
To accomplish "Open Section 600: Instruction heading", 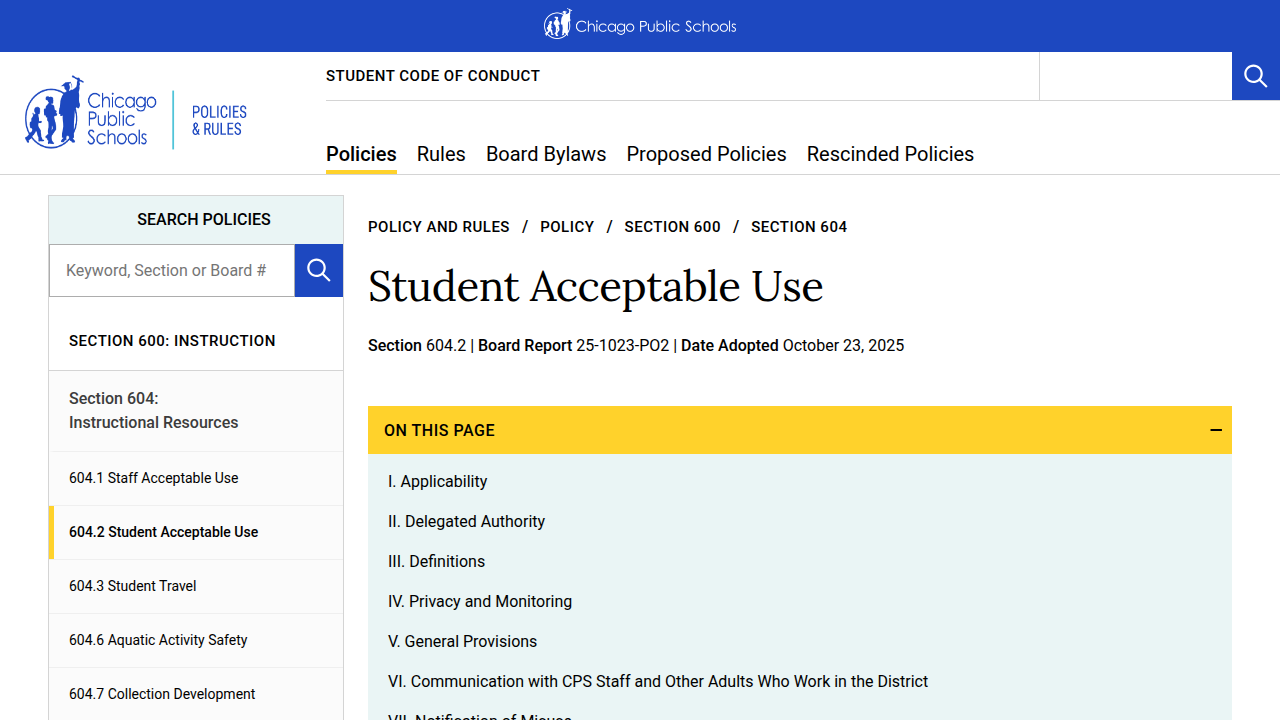I will (172, 341).
